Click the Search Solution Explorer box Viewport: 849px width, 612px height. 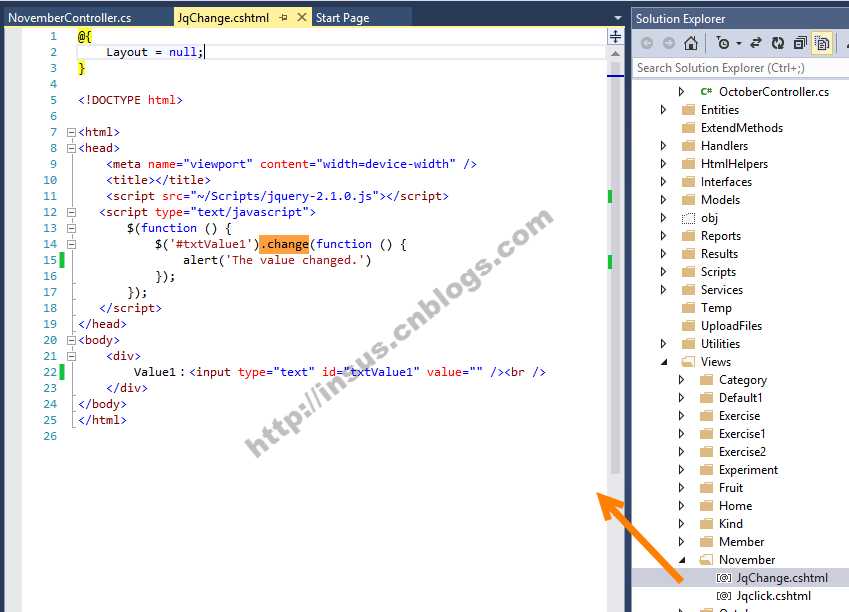pyautogui.click(x=740, y=68)
